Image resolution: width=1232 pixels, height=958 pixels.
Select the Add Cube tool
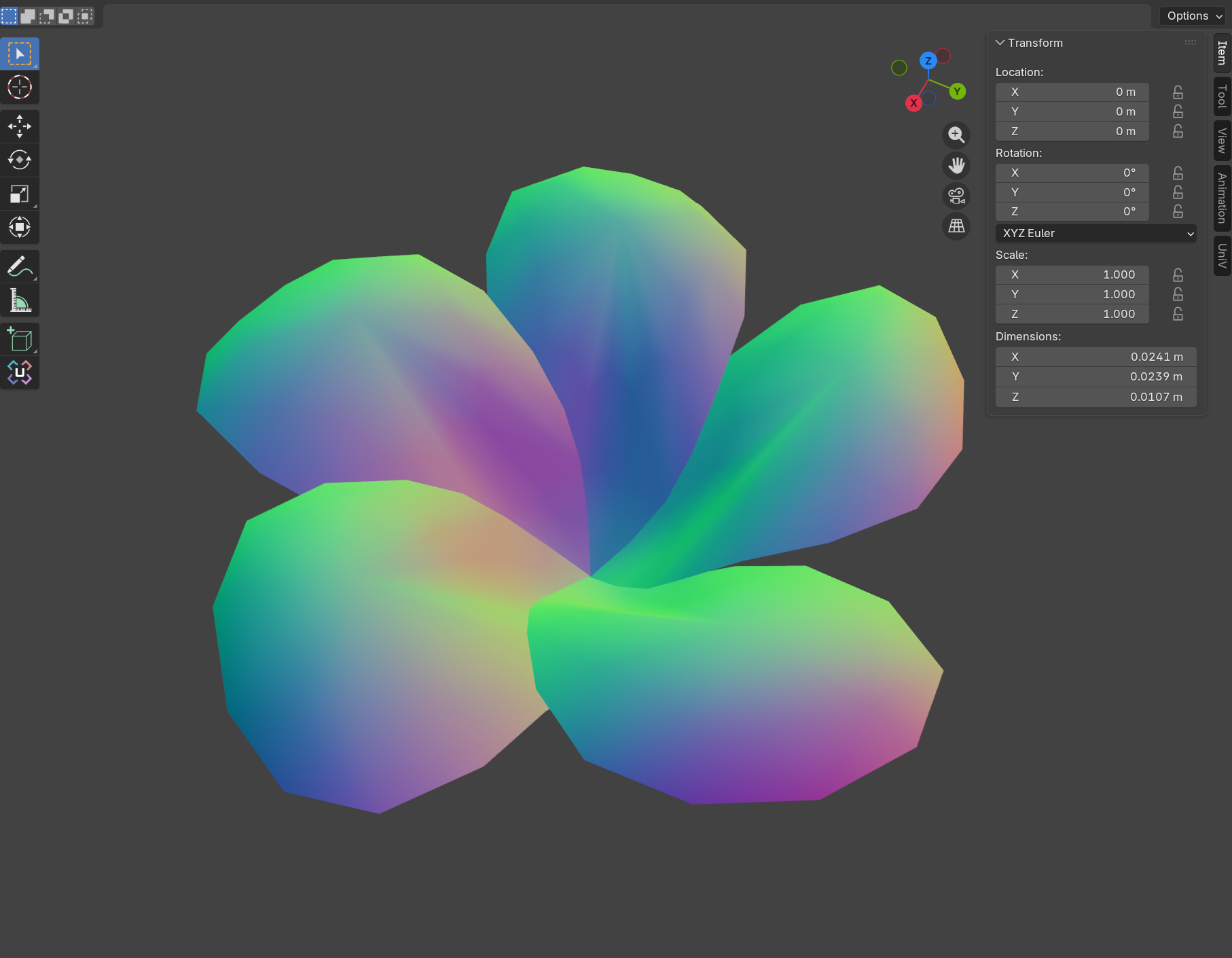click(x=20, y=340)
